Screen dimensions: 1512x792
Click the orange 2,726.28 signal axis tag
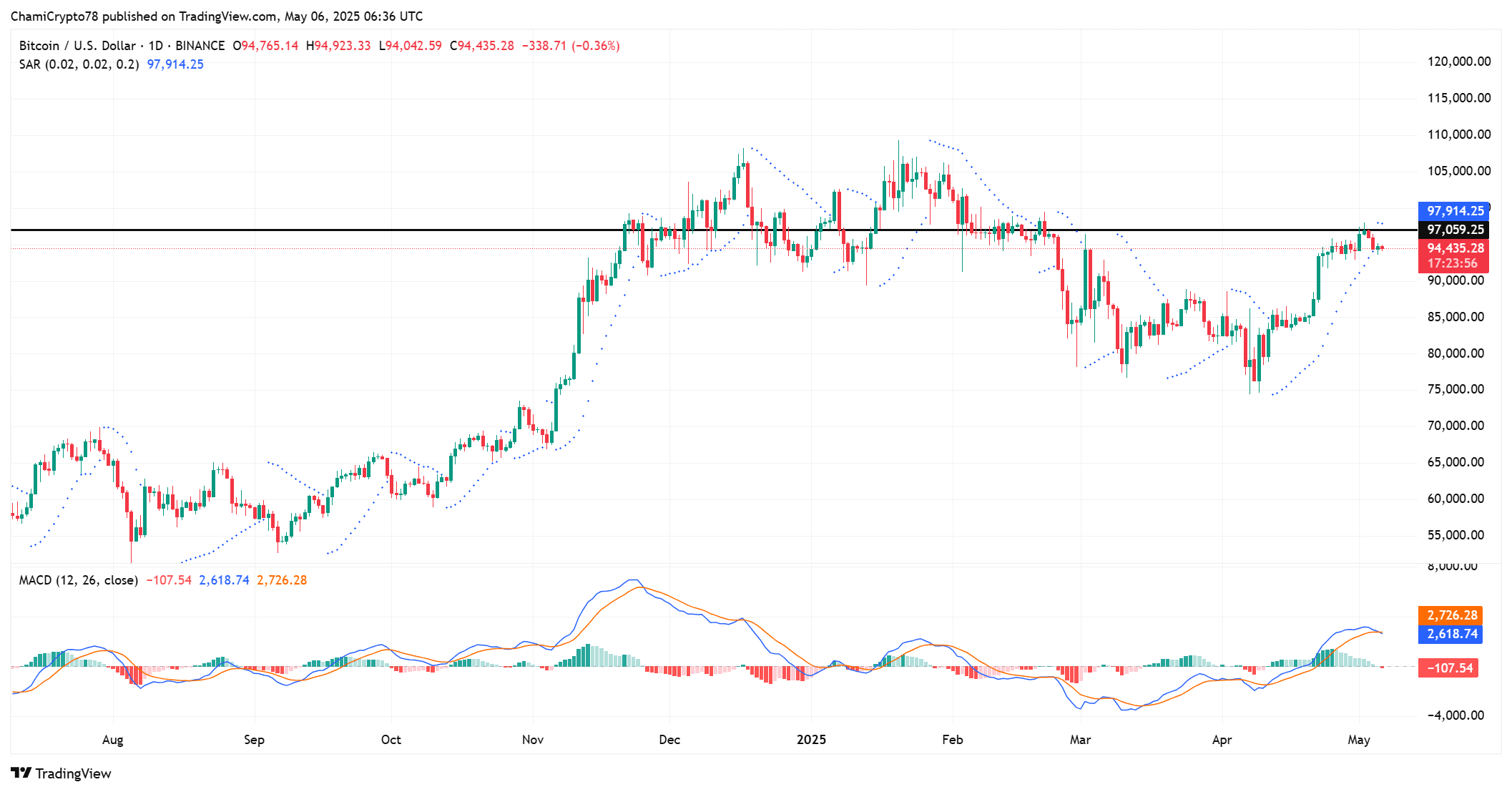pyautogui.click(x=1451, y=615)
